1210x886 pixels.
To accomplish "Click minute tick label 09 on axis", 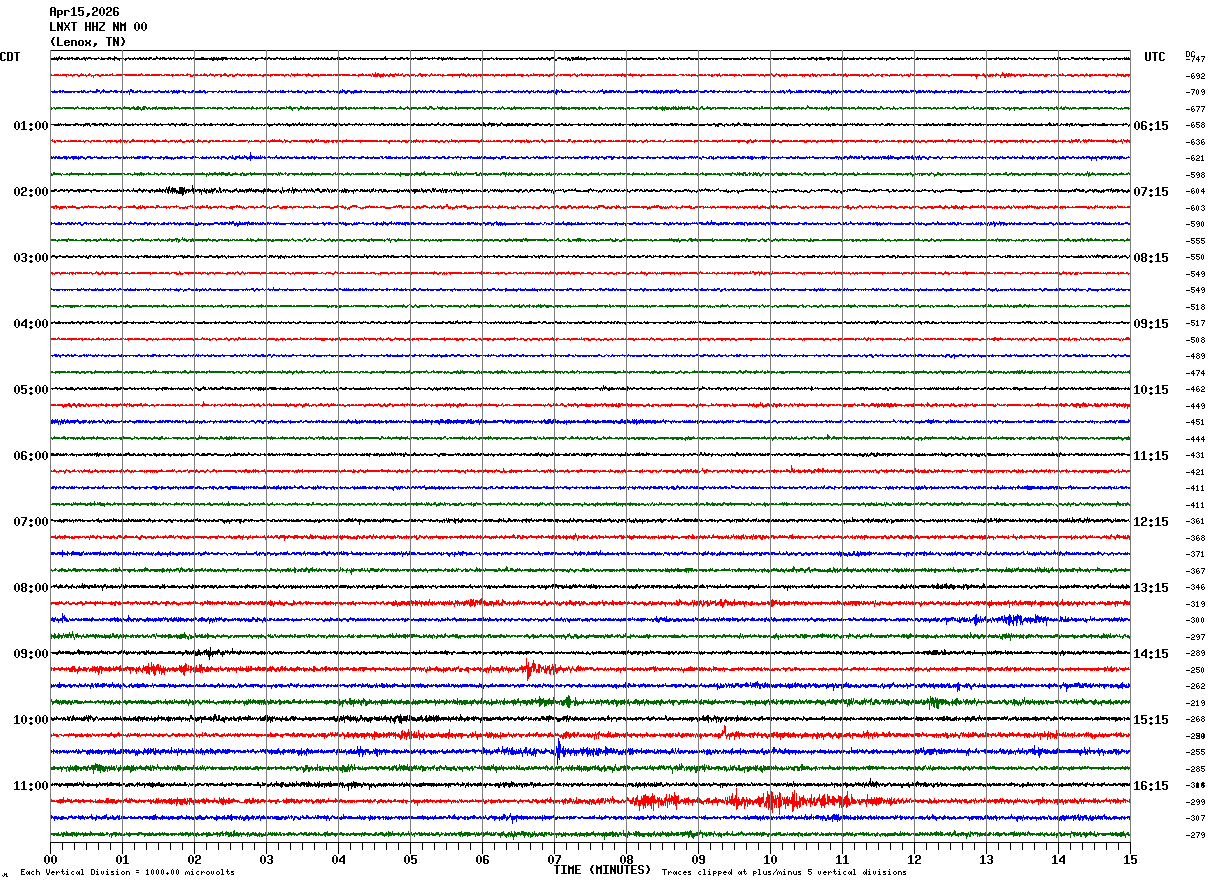I will (698, 859).
